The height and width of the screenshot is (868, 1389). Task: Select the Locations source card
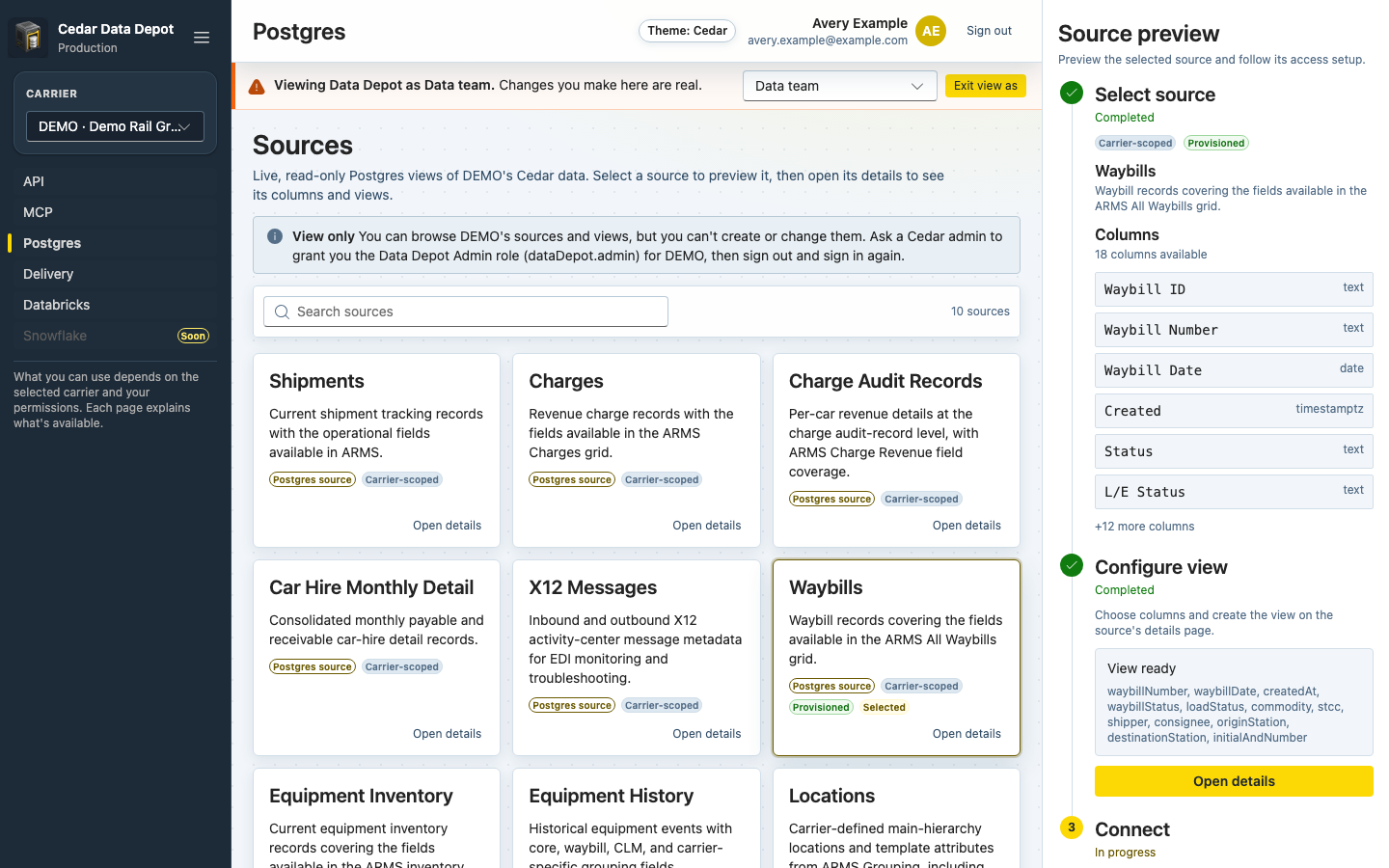pyautogui.click(x=896, y=818)
